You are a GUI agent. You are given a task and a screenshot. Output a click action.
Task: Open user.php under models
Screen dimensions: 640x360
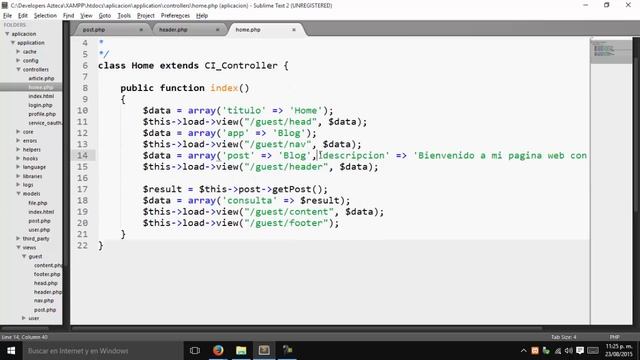click(x=39, y=230)
